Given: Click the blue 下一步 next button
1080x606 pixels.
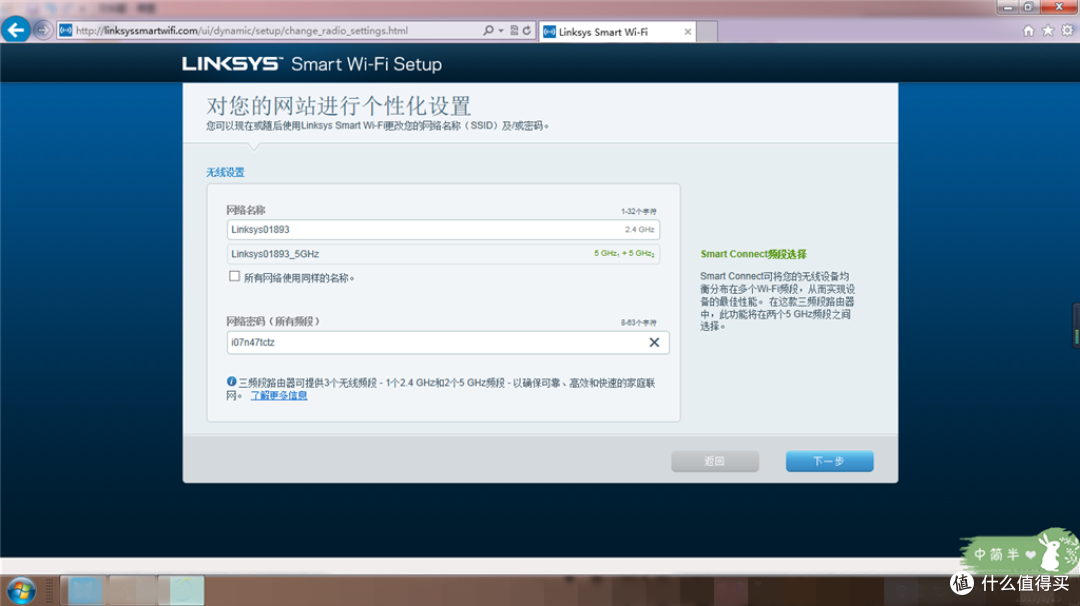Looking at the screenshot, I should tap(829, 461).
